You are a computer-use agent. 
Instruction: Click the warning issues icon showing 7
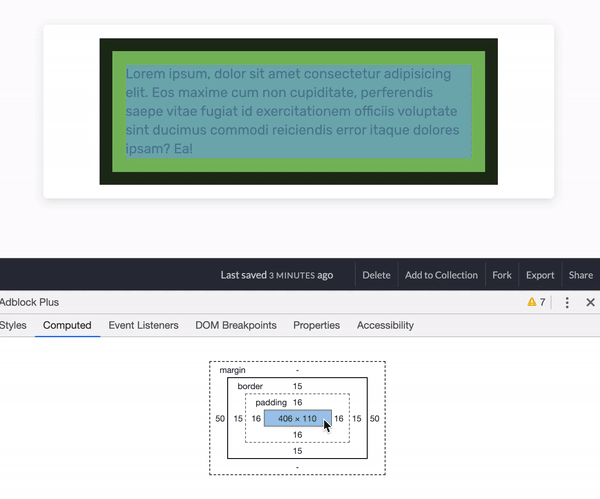click(x=536, y=302)
